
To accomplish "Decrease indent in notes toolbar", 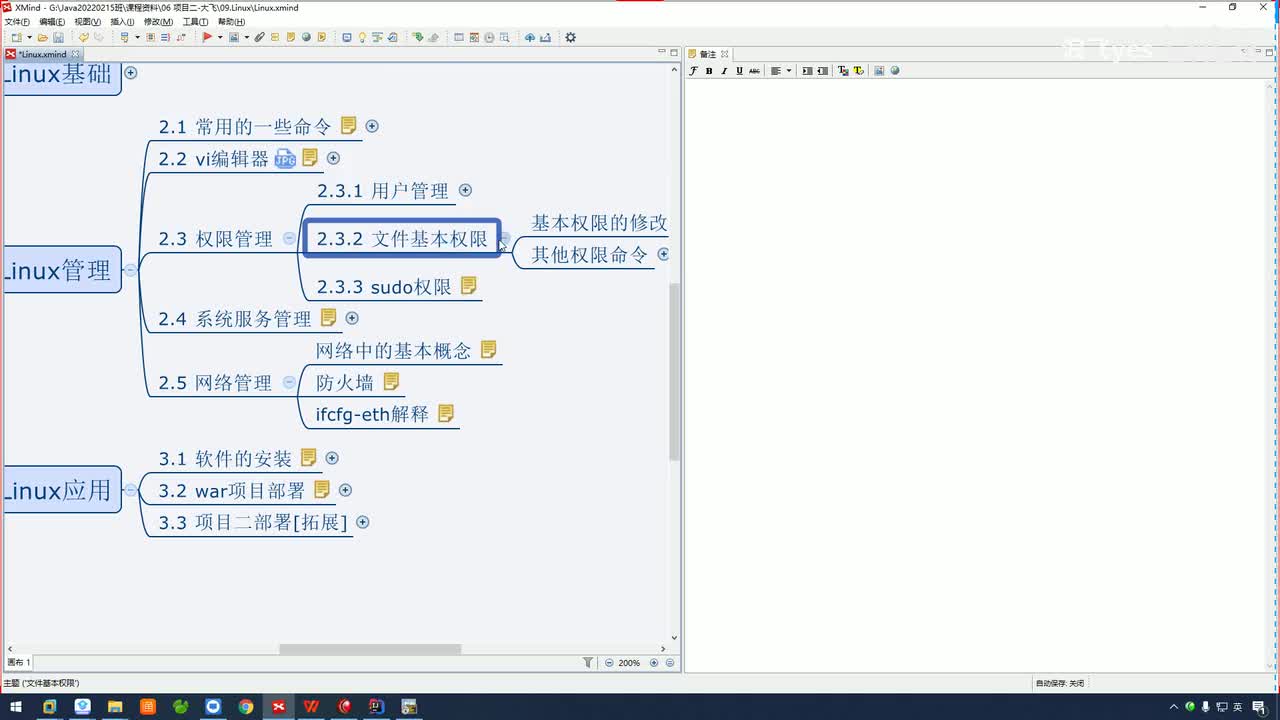I will point(822,71).
